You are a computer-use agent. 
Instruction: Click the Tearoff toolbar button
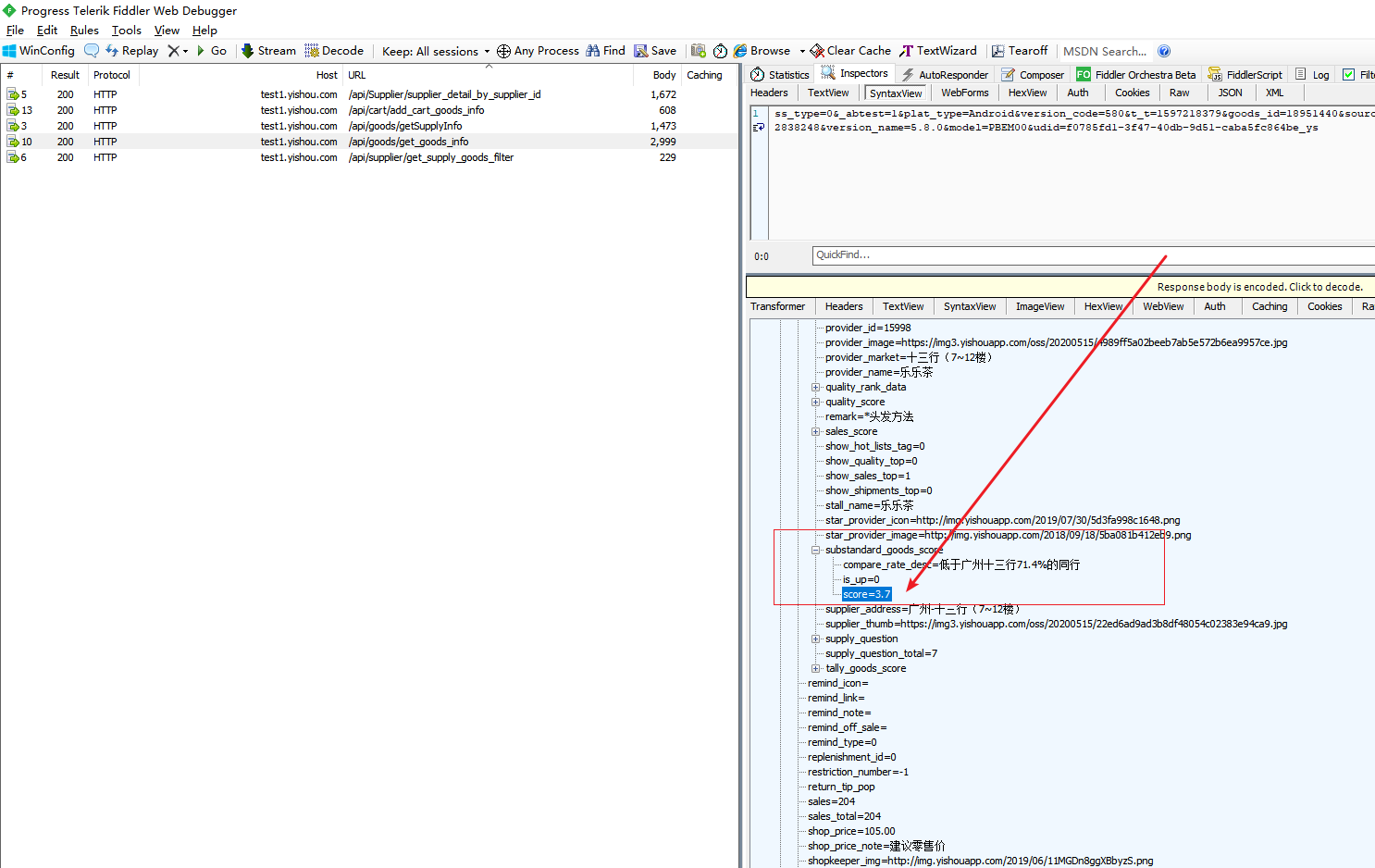(1020, 51)
